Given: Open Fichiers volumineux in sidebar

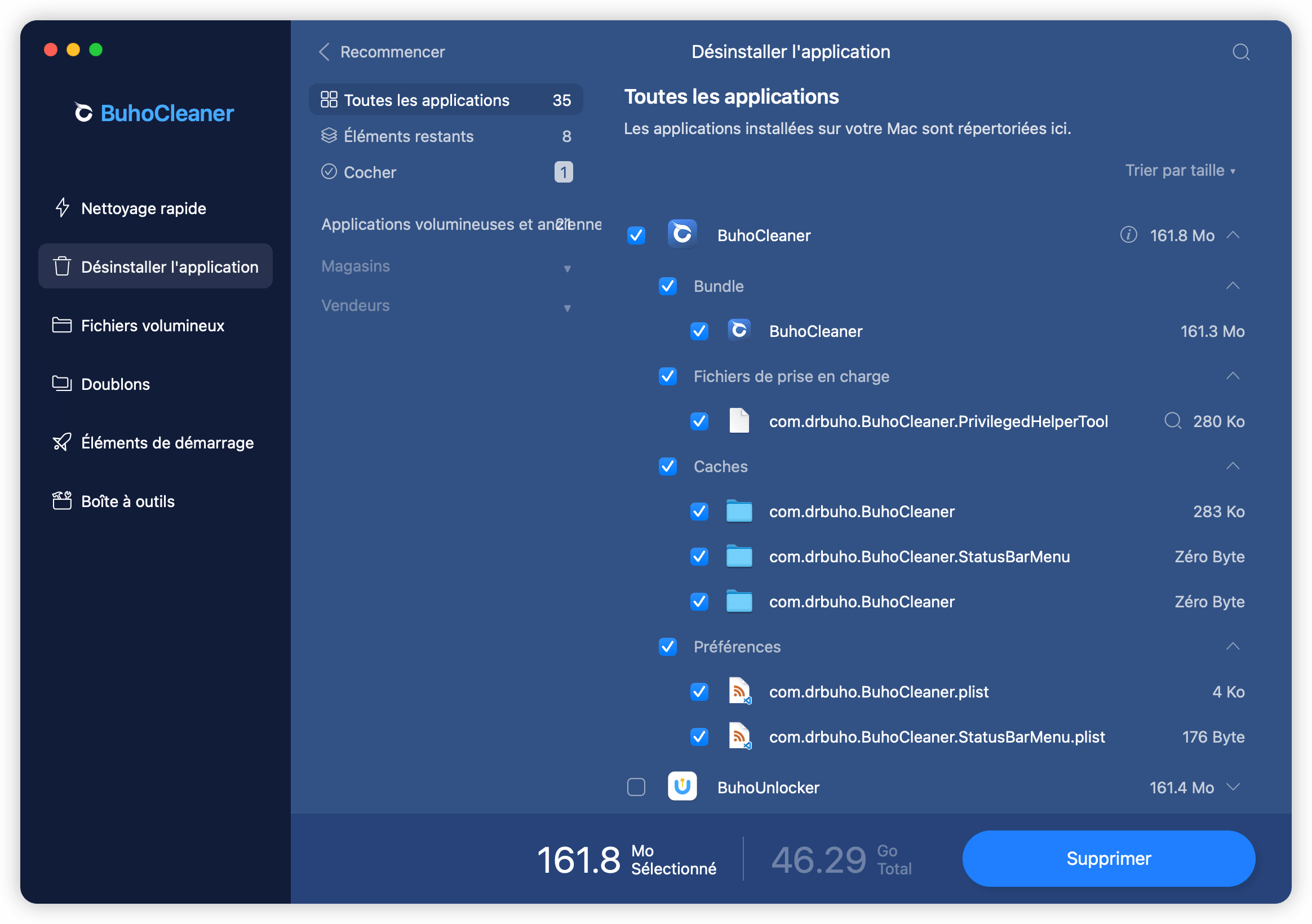Looking at the screenshot, I should [155, 325].
